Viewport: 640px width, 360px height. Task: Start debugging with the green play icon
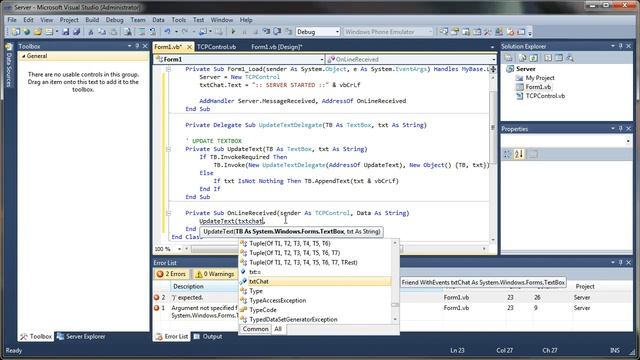click(233, 31)
